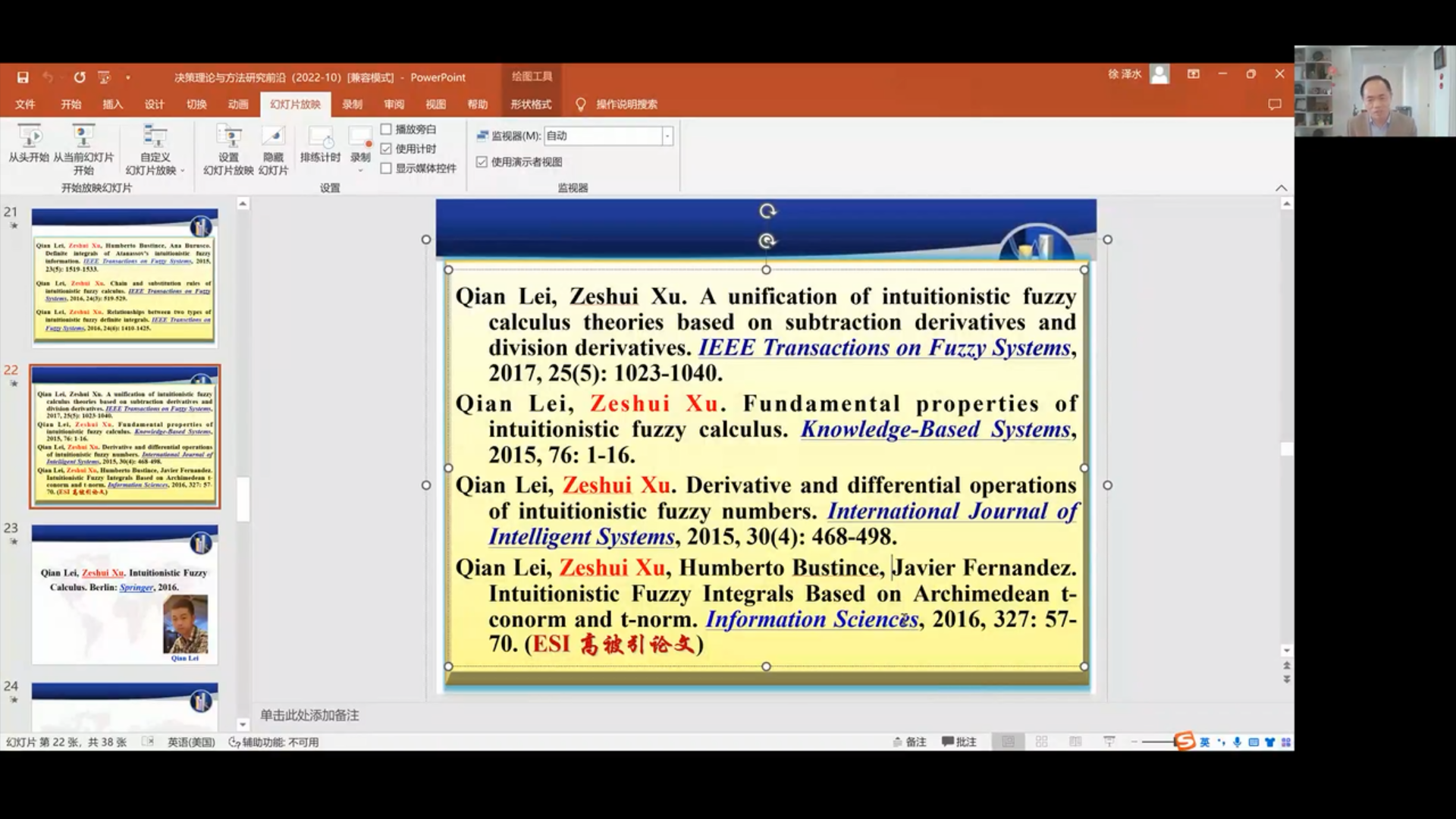Select slide 24 thumbnail
1456x819 pixels.
coord(124,707)
